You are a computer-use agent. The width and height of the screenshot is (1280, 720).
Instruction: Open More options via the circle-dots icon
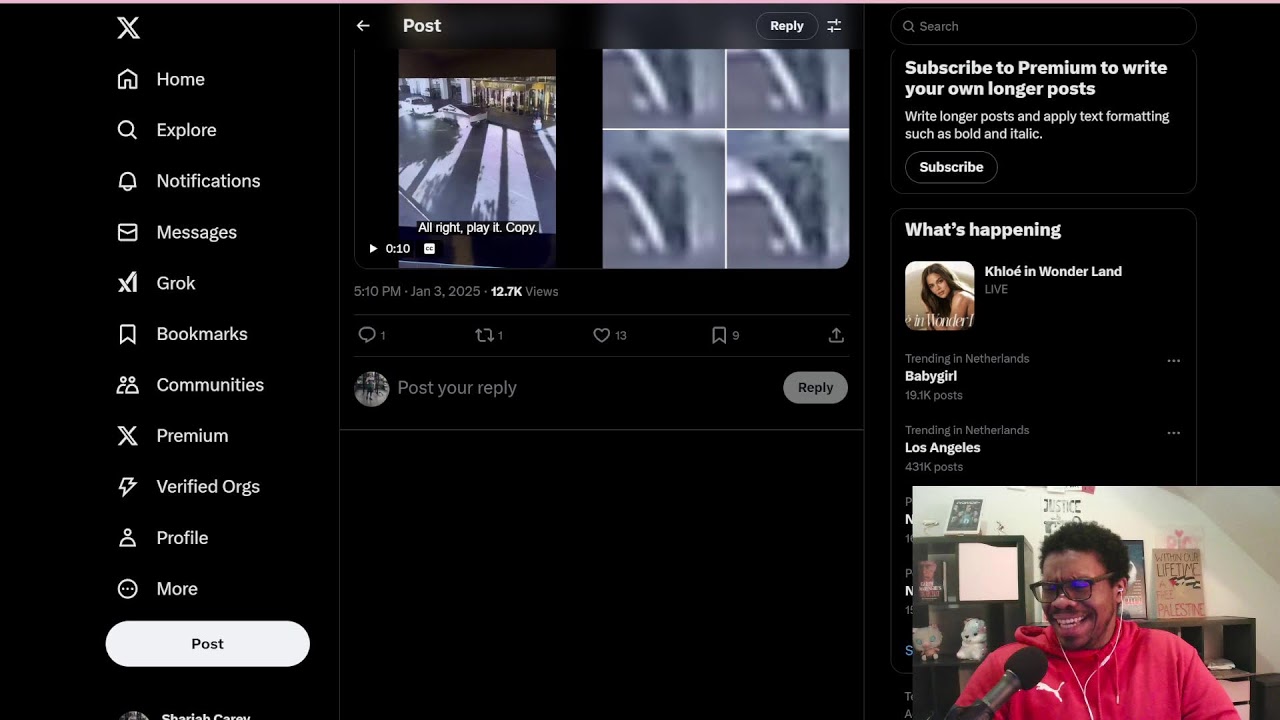(x=128, y=589)
